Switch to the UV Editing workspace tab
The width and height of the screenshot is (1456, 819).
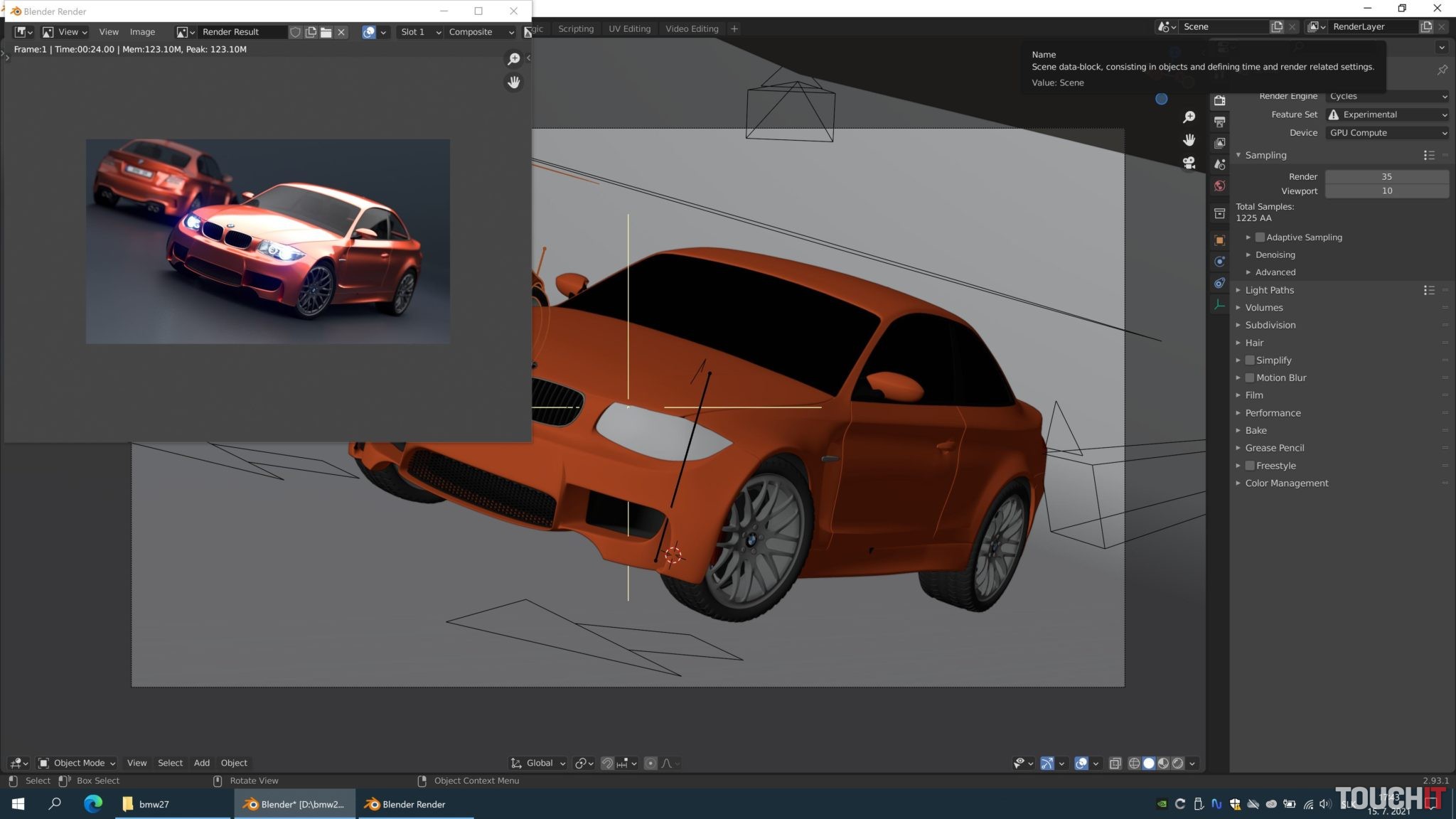click(x=629, y=29)
